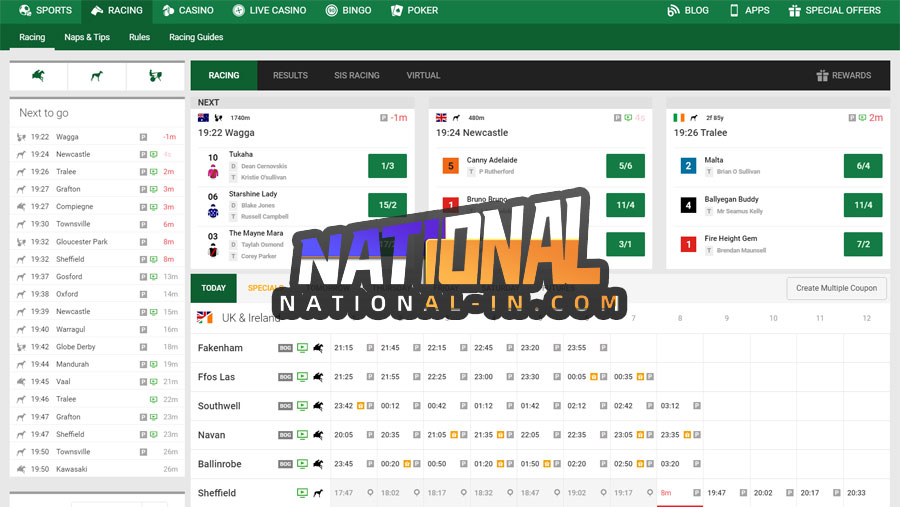Bet on Canny Adelaide at 5/6
This screenshot has height=507, width=900.
point(625,165)
